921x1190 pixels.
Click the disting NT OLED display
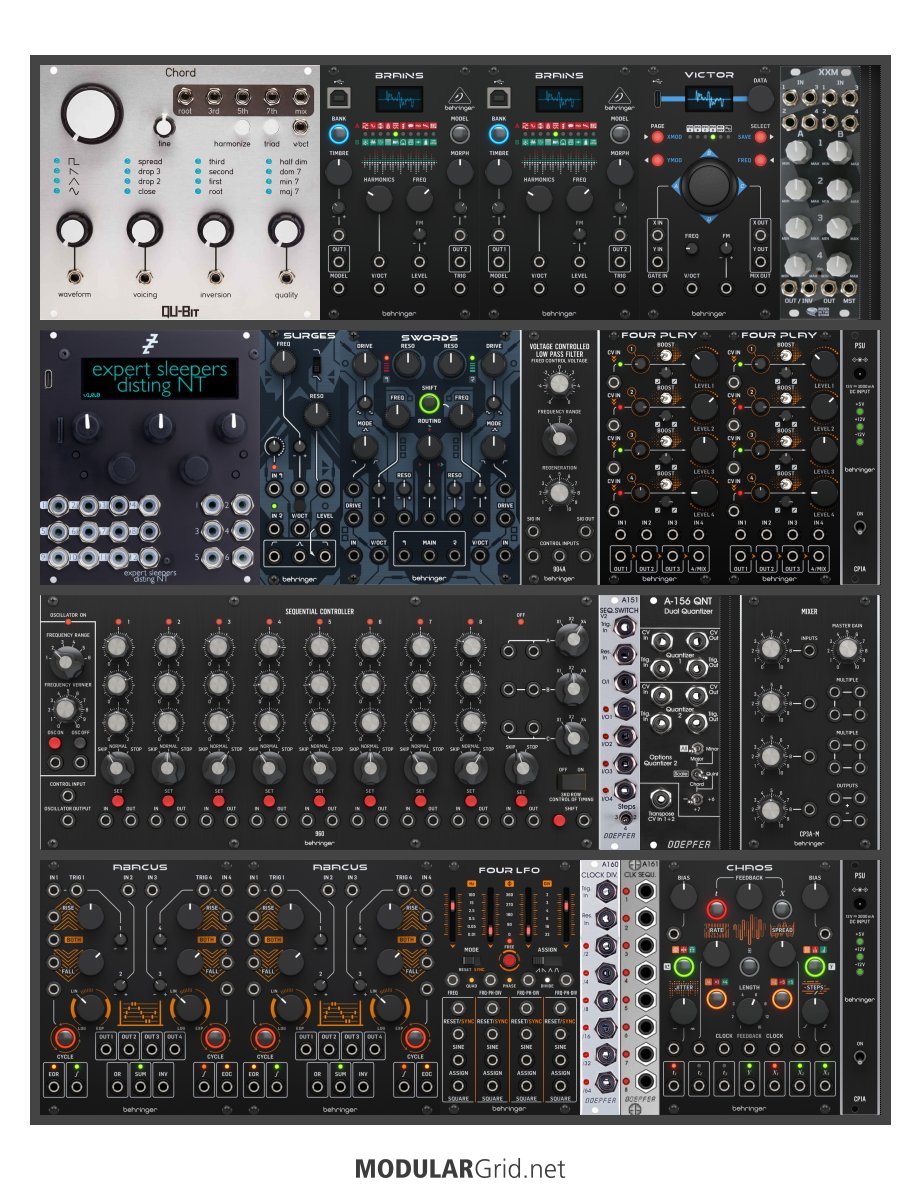click(x=159, y=378)
